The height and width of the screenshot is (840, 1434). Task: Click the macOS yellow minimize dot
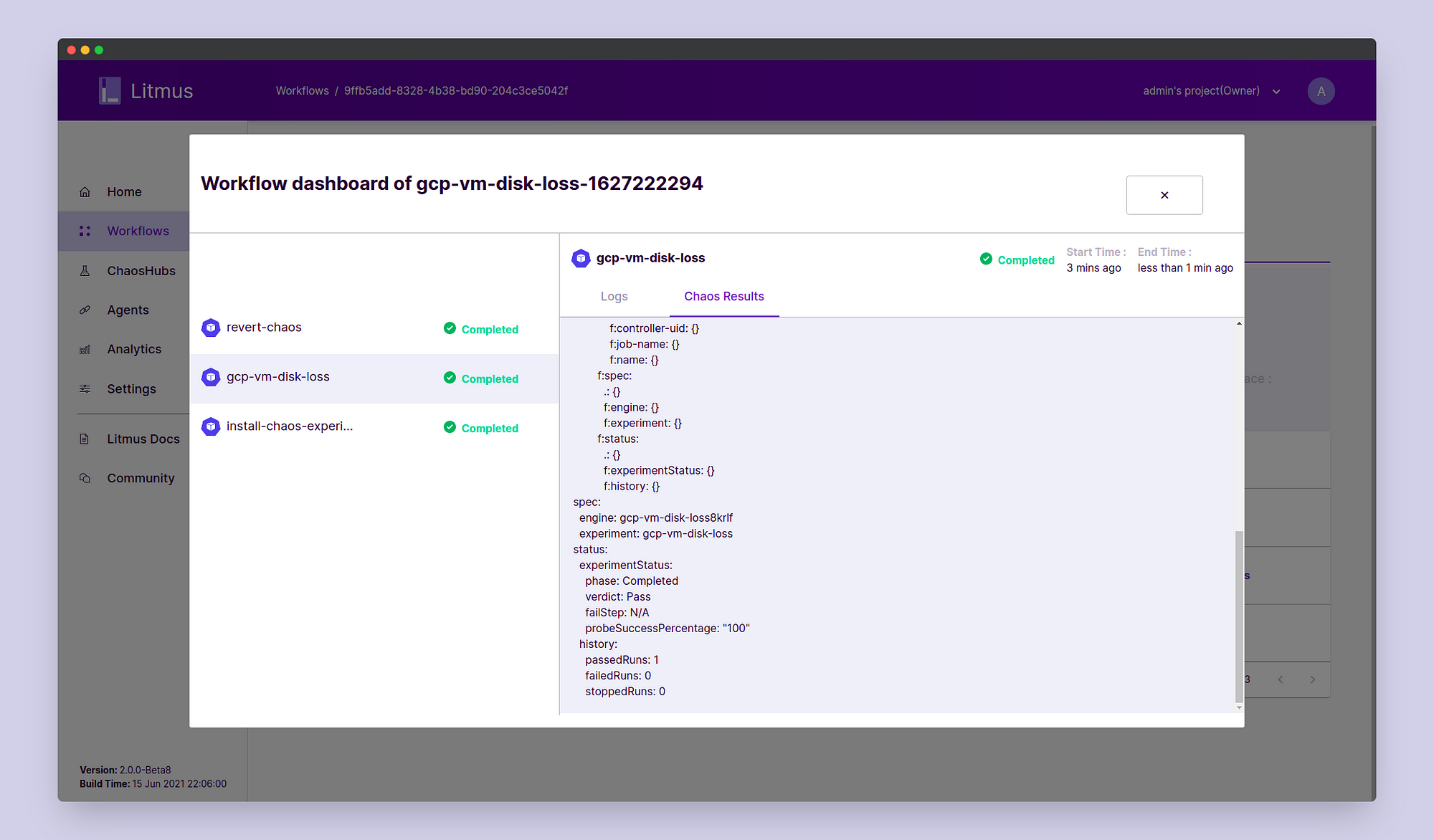tap(85, 50)
